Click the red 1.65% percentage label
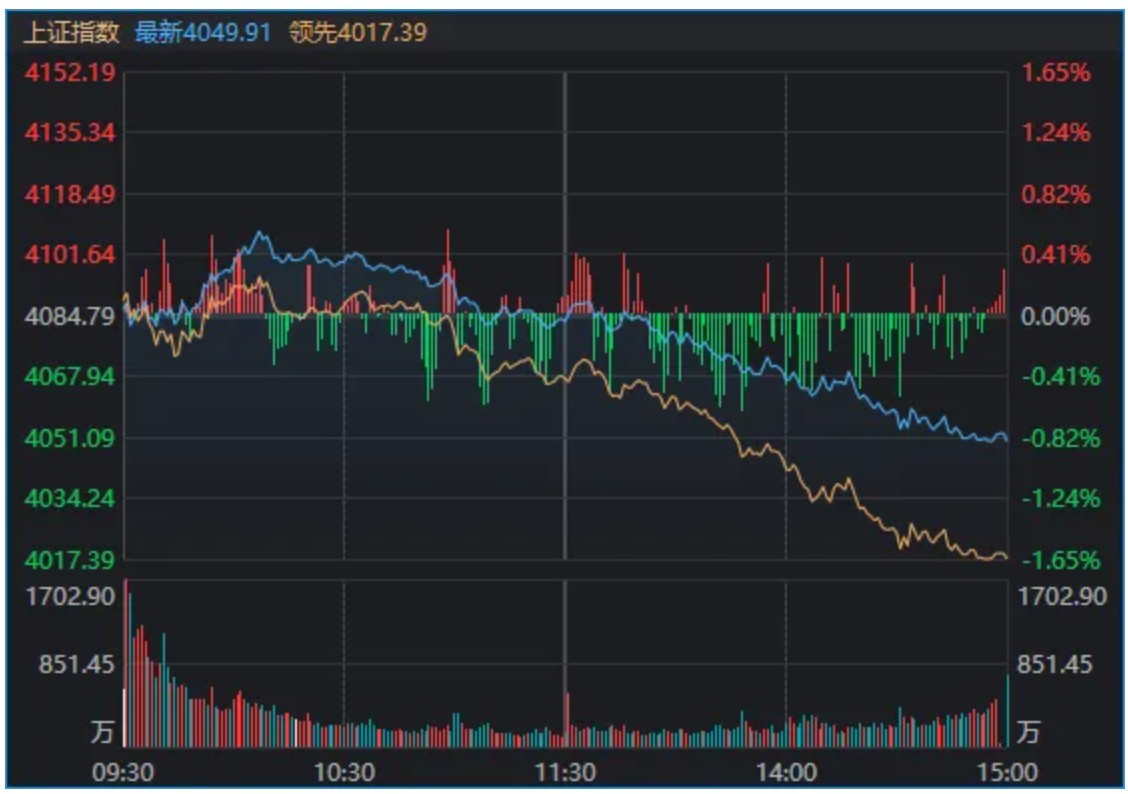Screen dimensions: 1128x794 (x=1055, y=73)
